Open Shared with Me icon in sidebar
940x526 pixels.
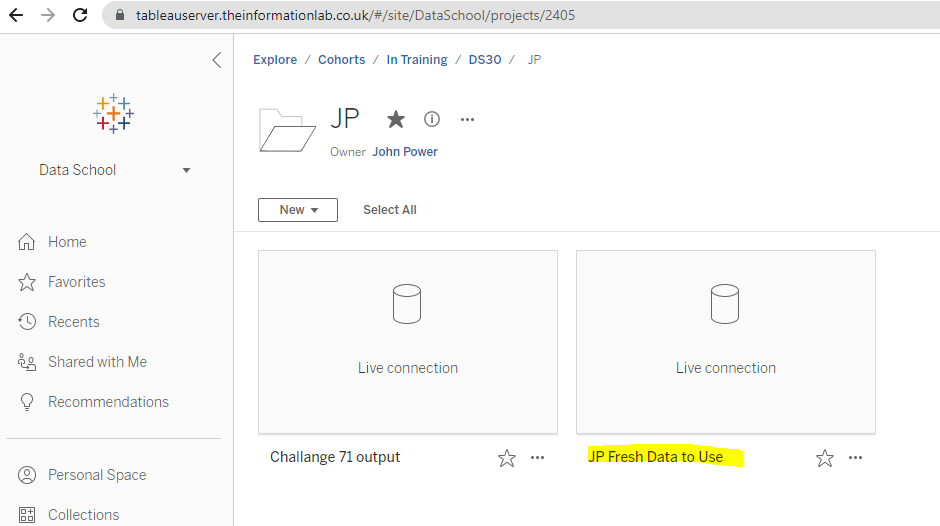[26, 362]
